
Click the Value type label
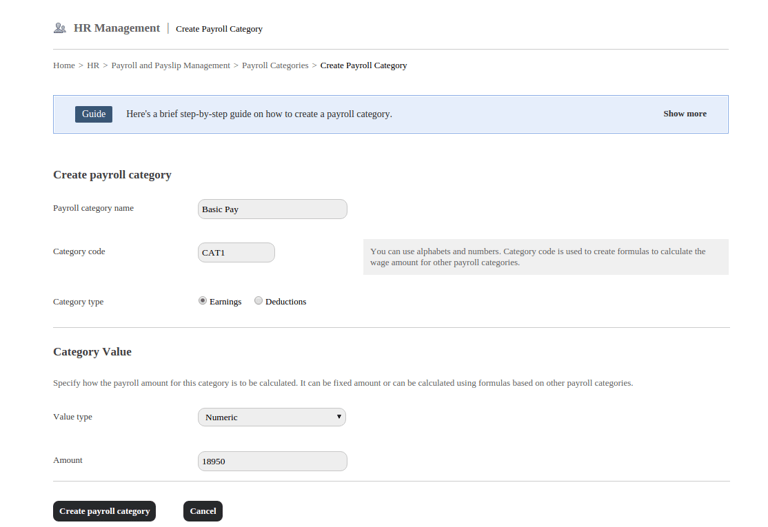[x=72, y=417]
